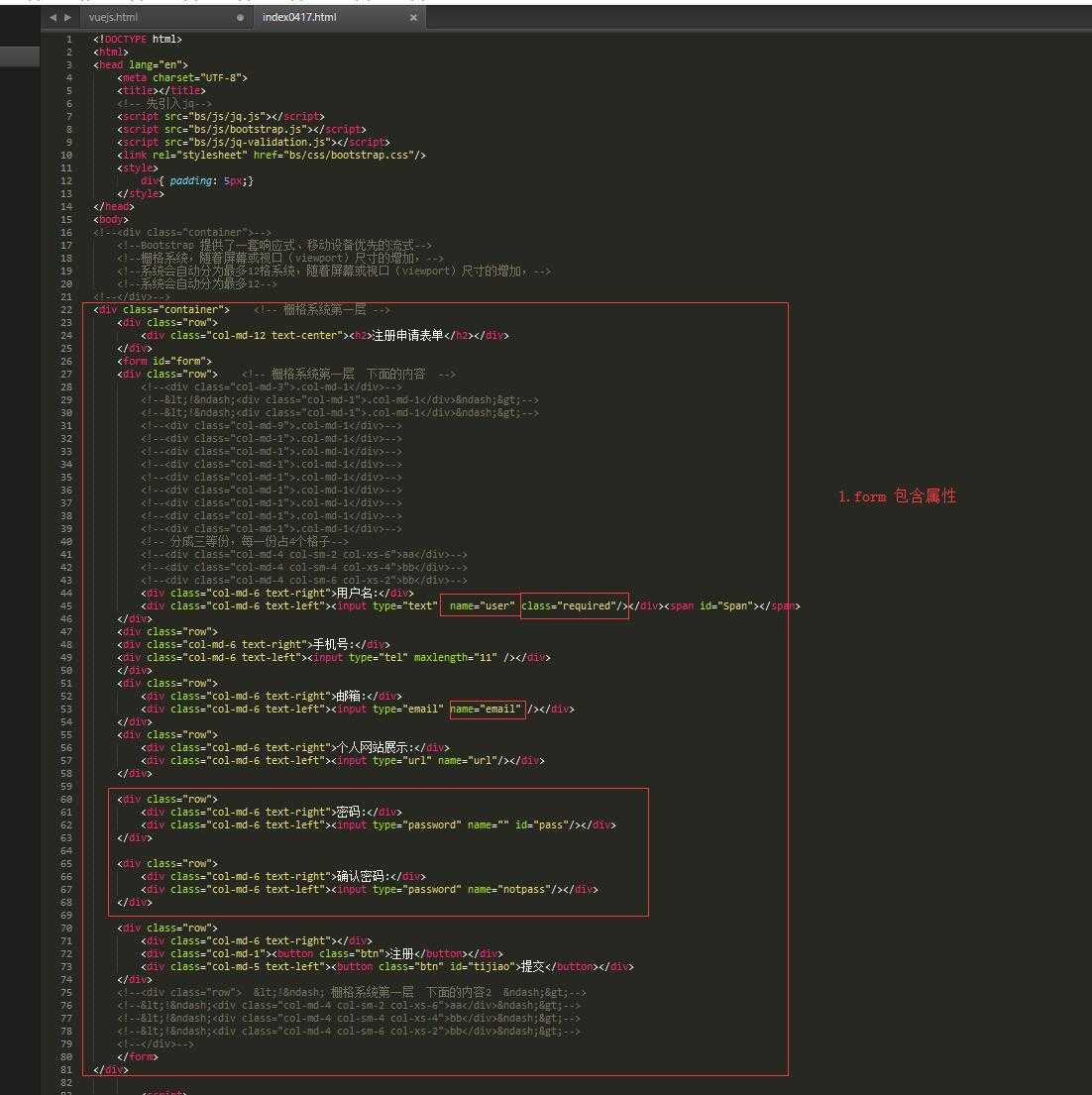
Task: Select the index0417.html tab
Action: [x=299, y=18]
